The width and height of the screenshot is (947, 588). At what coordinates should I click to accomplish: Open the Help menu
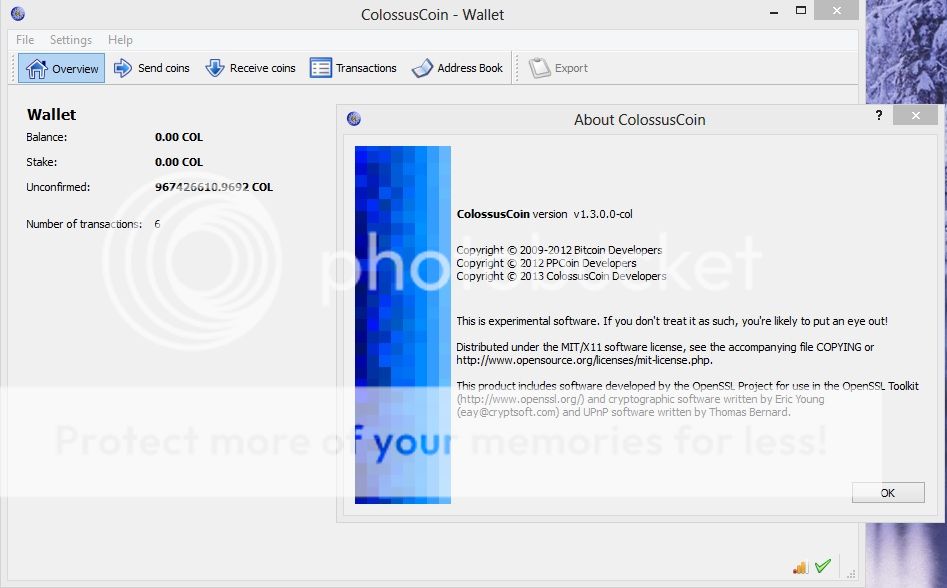pos(120,40)
